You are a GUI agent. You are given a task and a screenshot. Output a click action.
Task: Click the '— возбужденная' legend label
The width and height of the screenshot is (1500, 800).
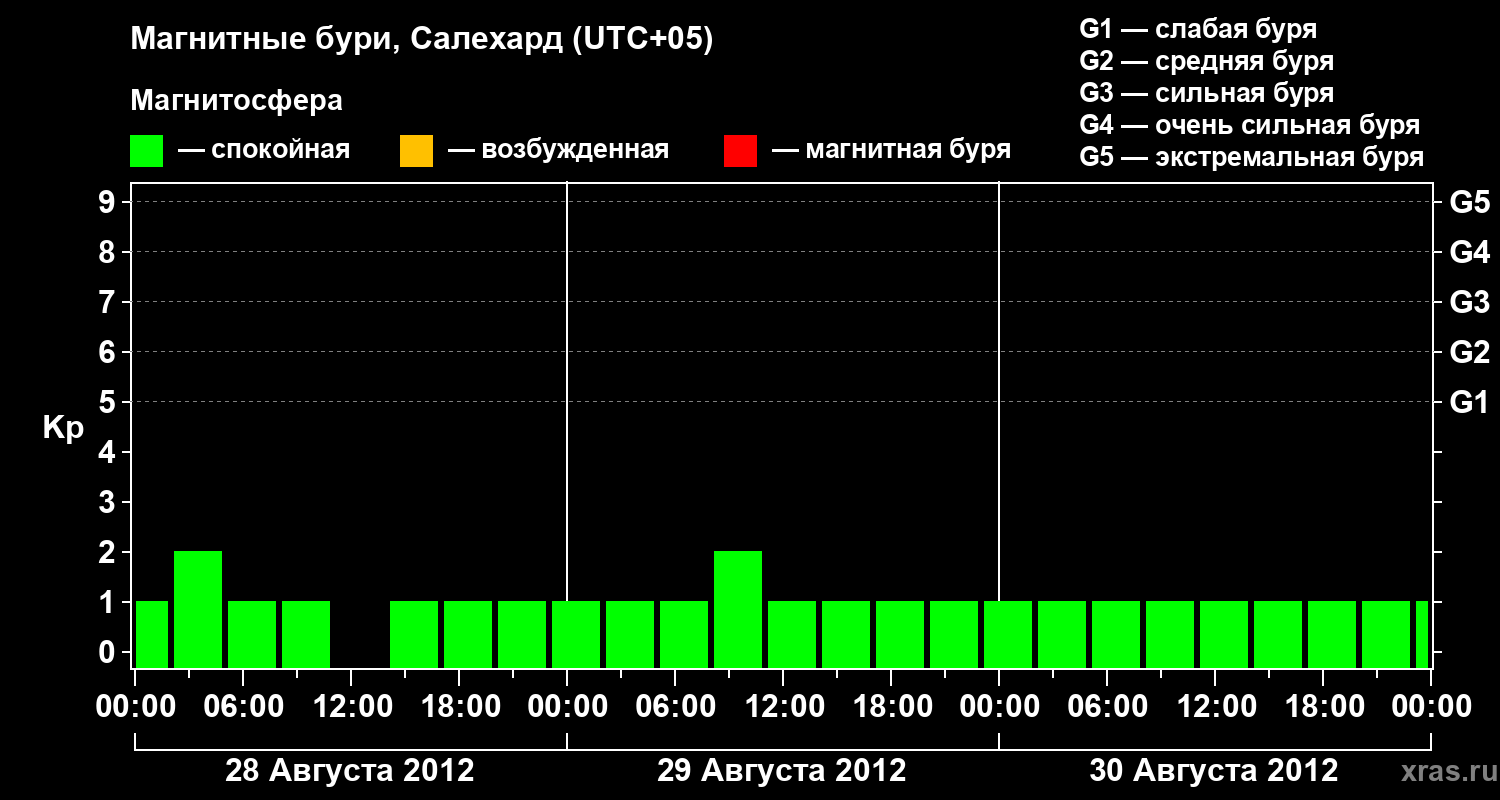coord(558,151)
